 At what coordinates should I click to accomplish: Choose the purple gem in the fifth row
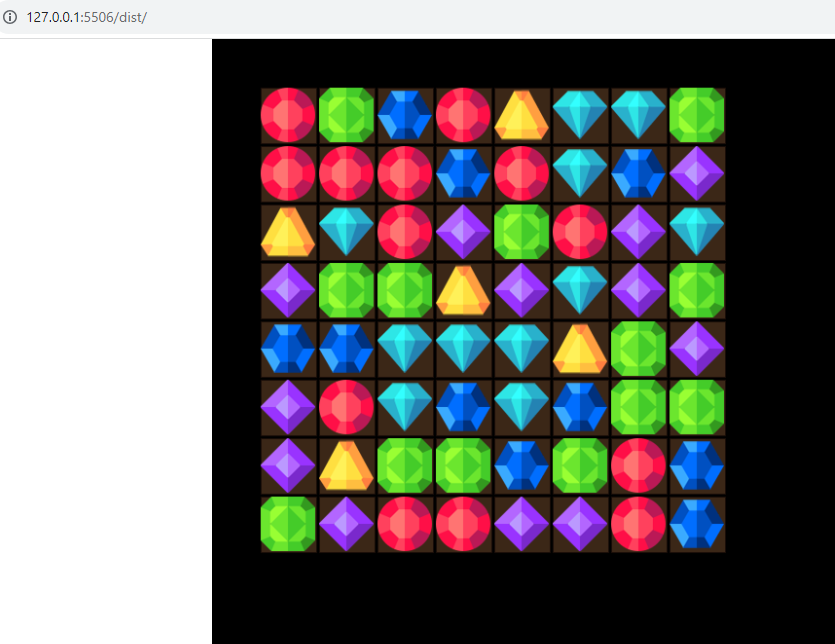pos(697,348)
